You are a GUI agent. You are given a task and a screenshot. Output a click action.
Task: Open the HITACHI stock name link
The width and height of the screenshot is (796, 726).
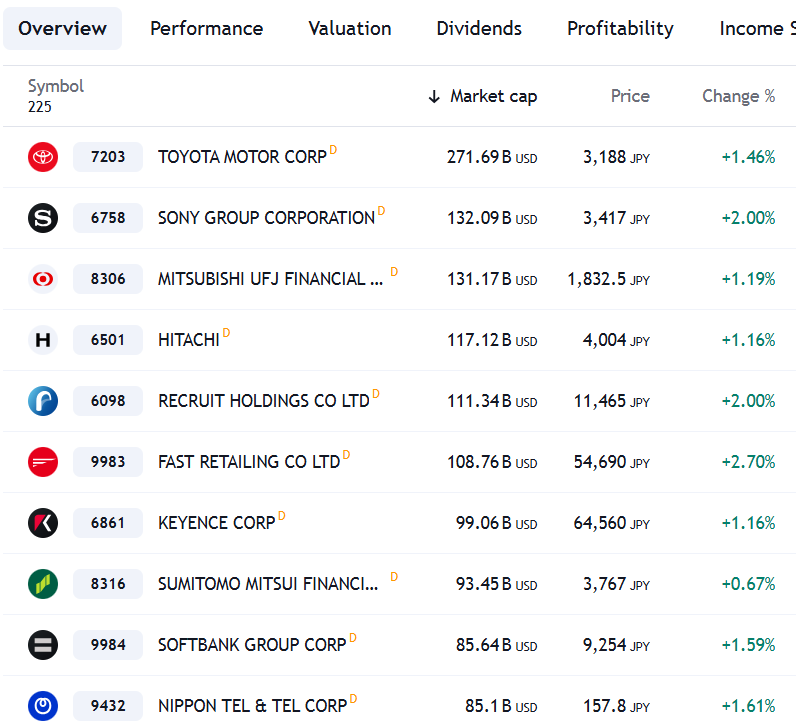[x=188, y=340]
